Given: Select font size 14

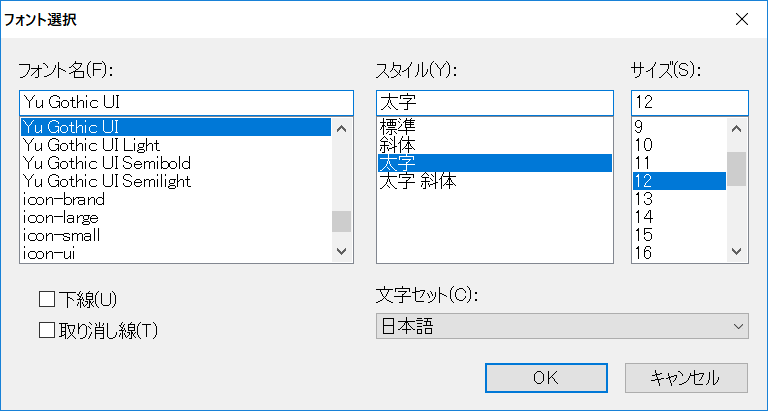Looking at the screenshot, I should [x=644, y=216].
